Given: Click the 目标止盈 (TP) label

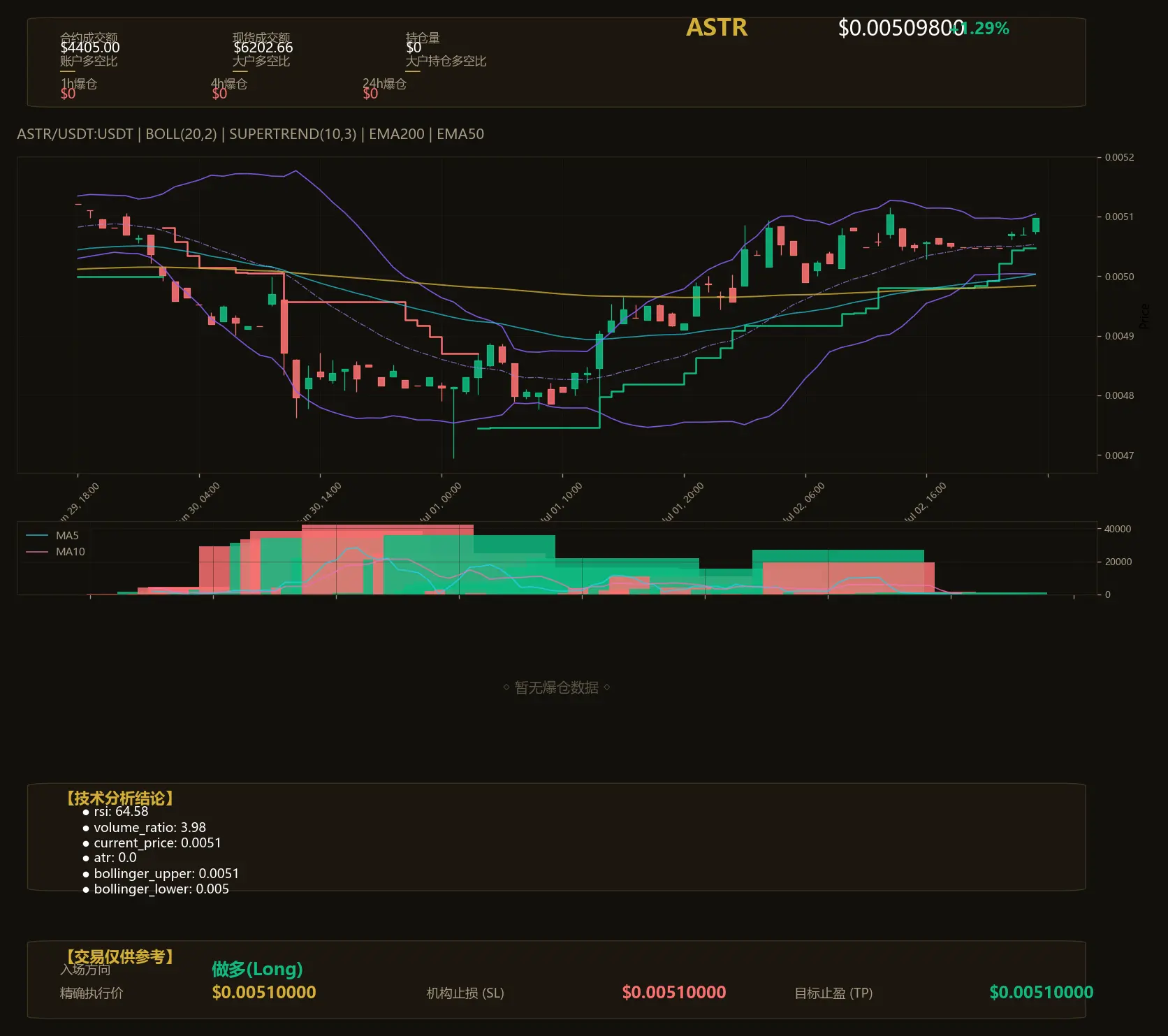Looking at the screenshot, I should [x=833, y=993].
